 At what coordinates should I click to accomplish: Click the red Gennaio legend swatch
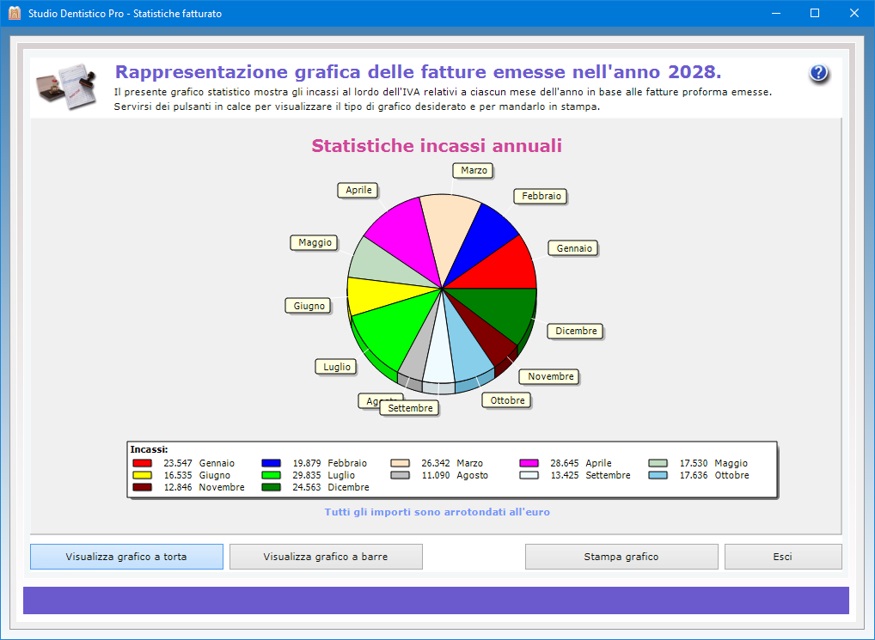(x=142, y=463)
